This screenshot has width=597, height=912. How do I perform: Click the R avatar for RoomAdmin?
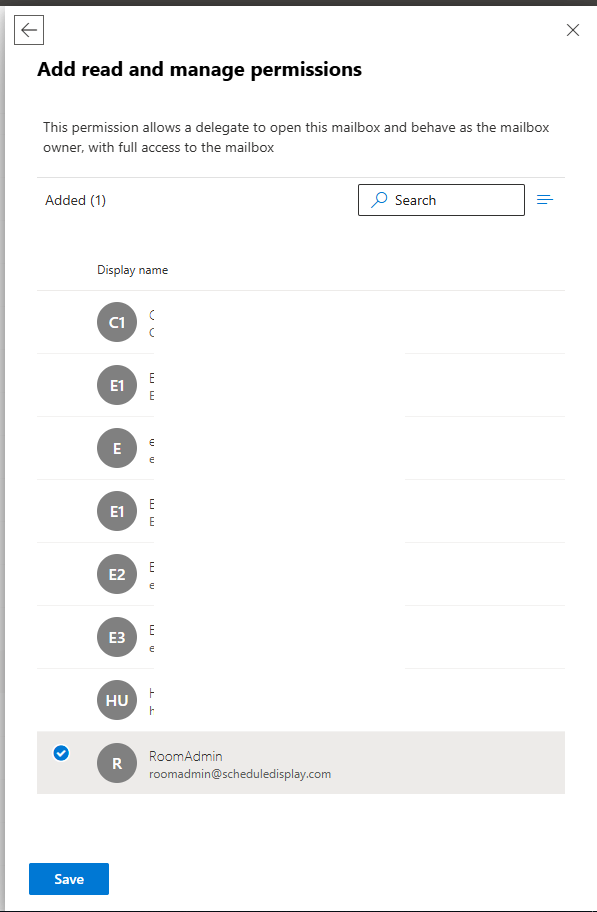(x=117, y=763)
